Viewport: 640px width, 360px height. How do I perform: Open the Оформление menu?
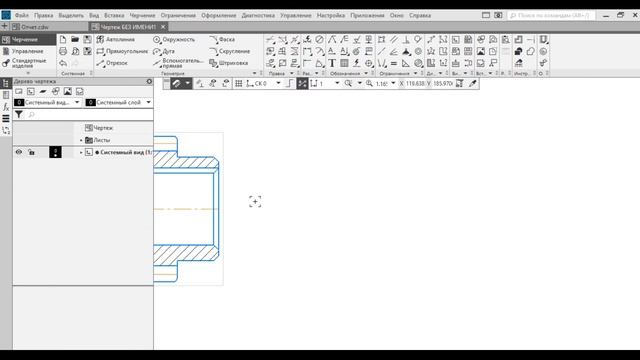point(218,16)
